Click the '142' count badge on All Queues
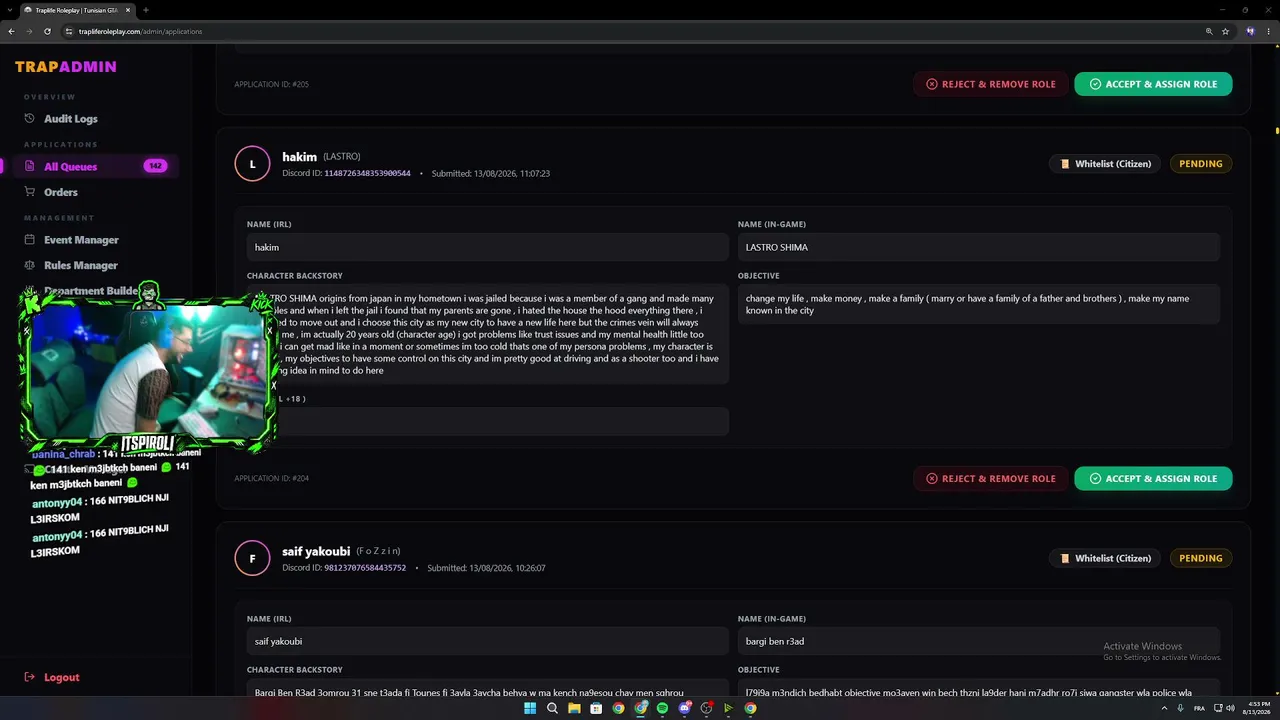 point(155,166)
